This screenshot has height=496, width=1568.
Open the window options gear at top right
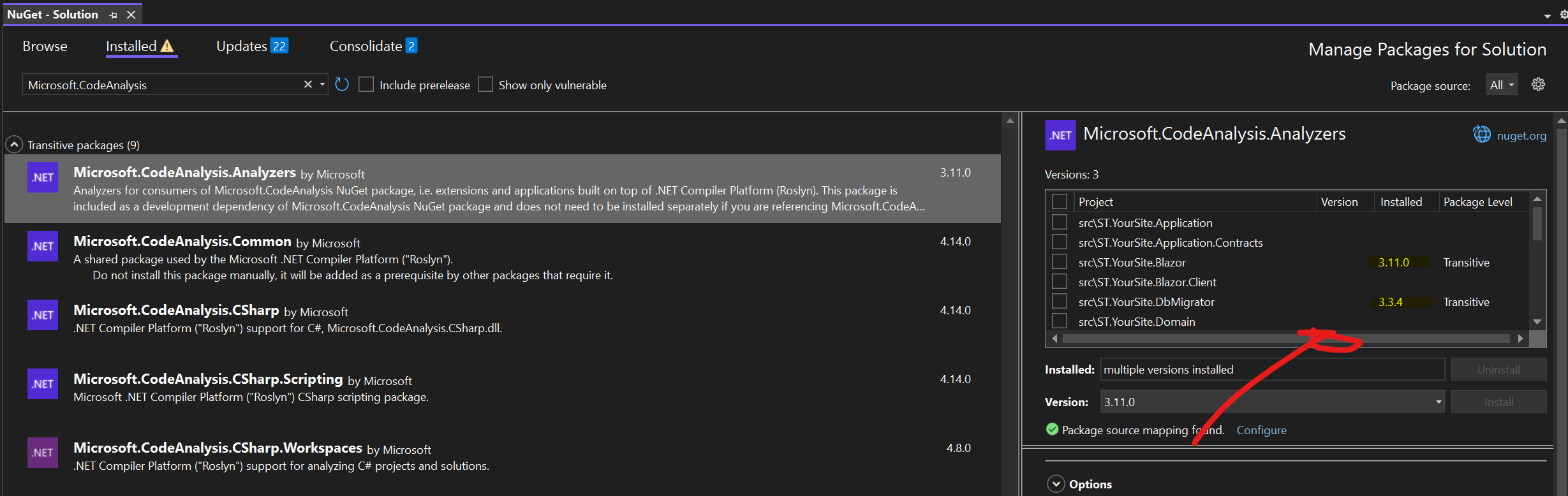tap(1563, 15)
